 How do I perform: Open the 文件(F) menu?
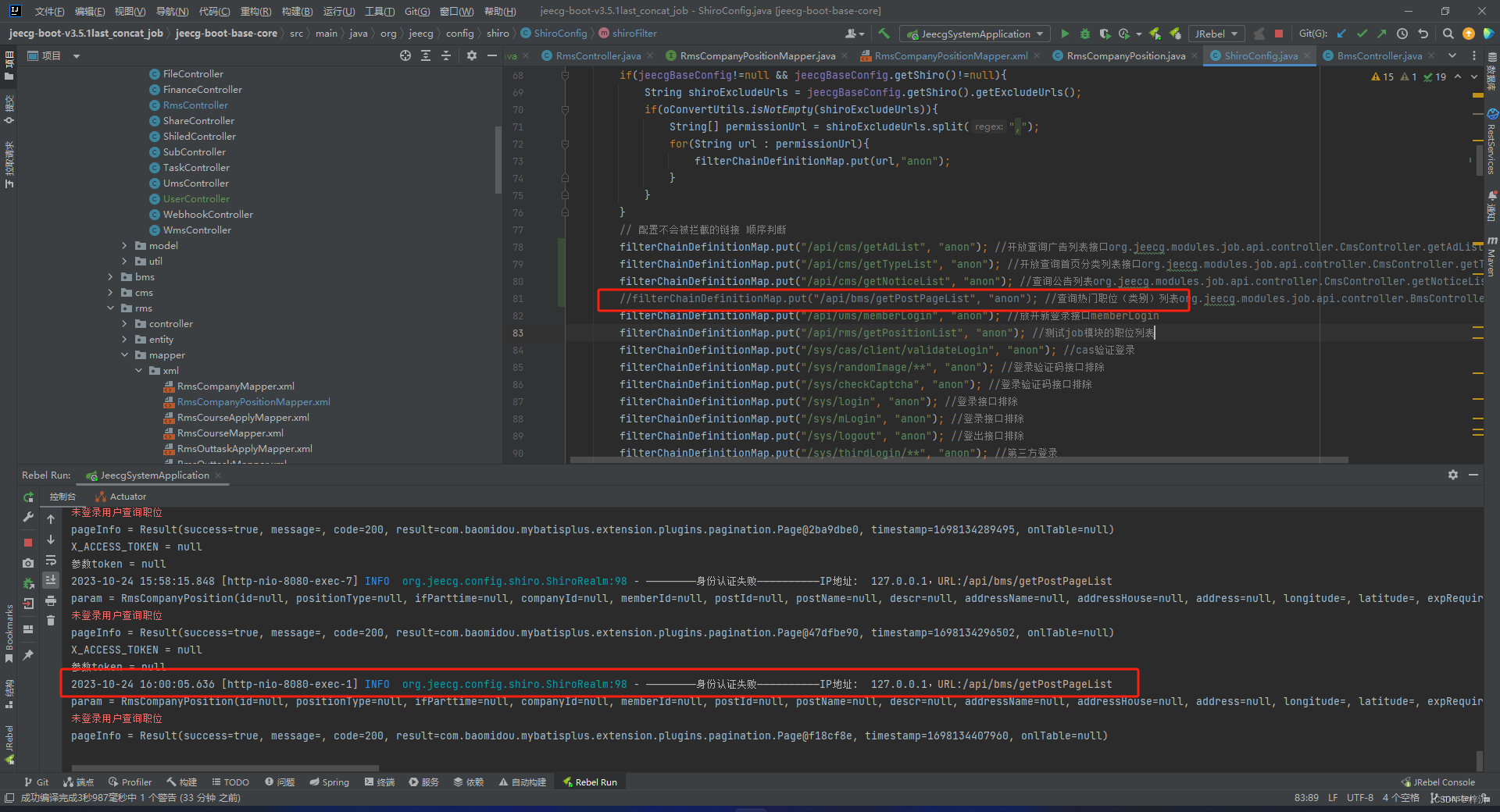(x=49, y=11)
